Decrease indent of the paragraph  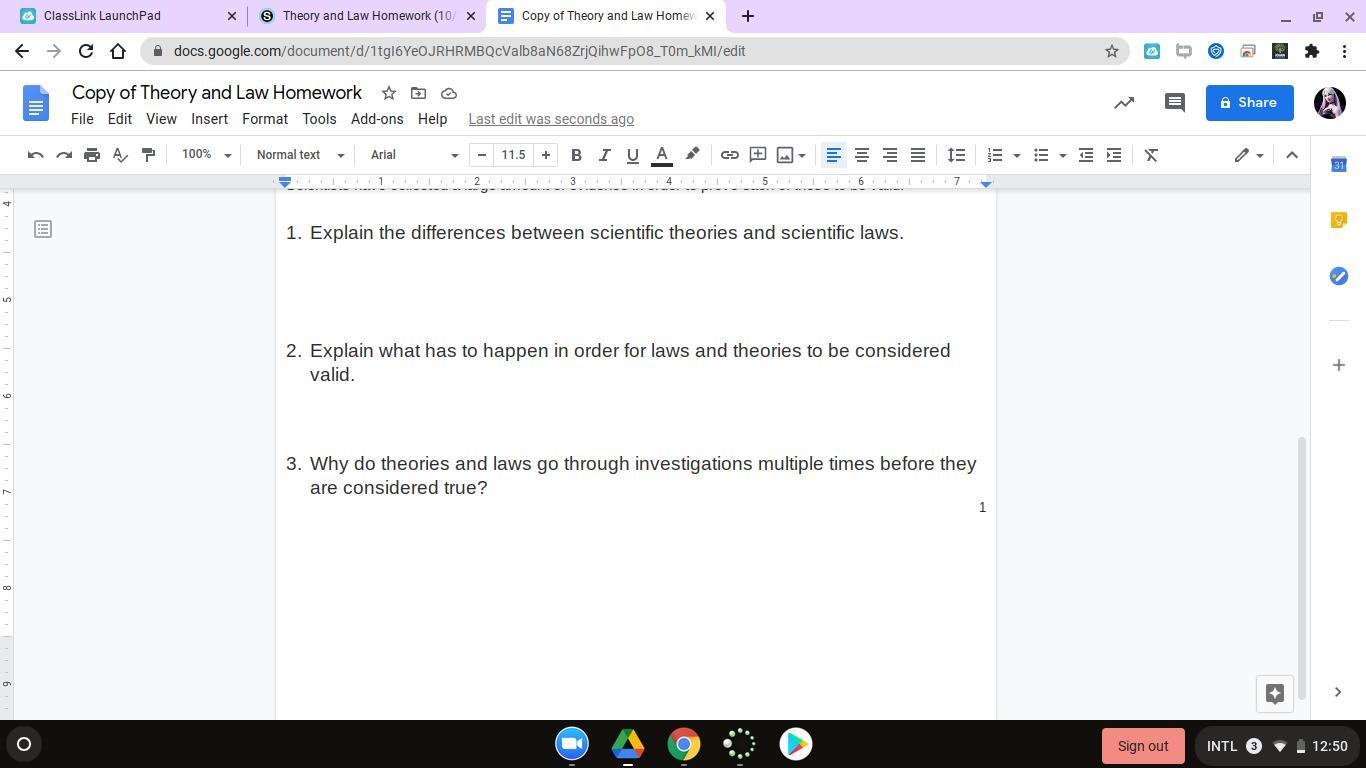tap(1086, 155)
